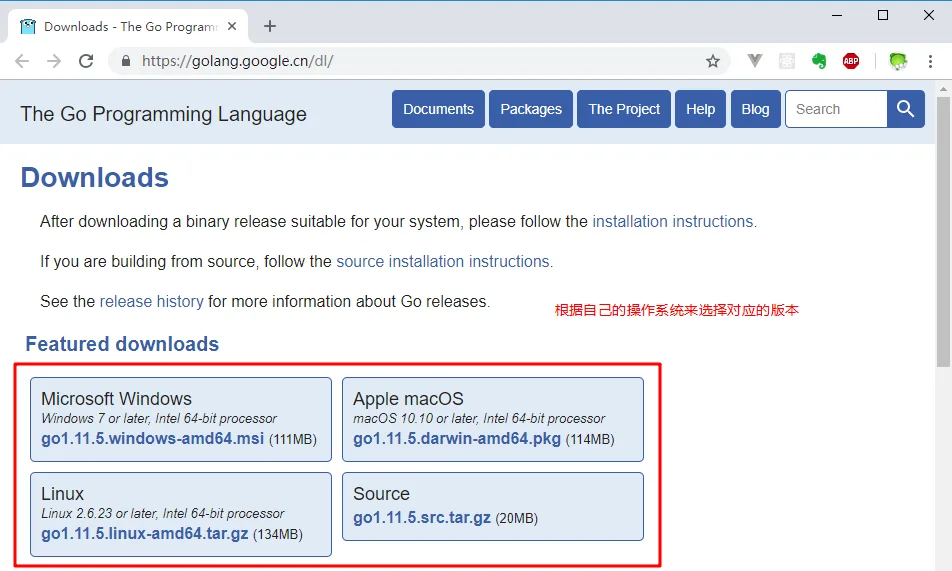
Task: Open the React developer tools extension
Action: click(x=787, y=61)
